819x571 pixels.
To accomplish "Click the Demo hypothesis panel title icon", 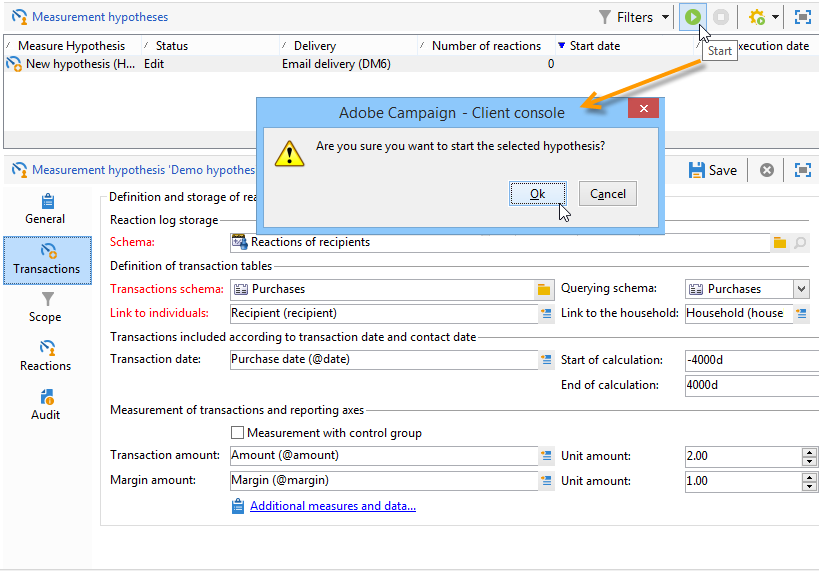I will coord(19,170).
